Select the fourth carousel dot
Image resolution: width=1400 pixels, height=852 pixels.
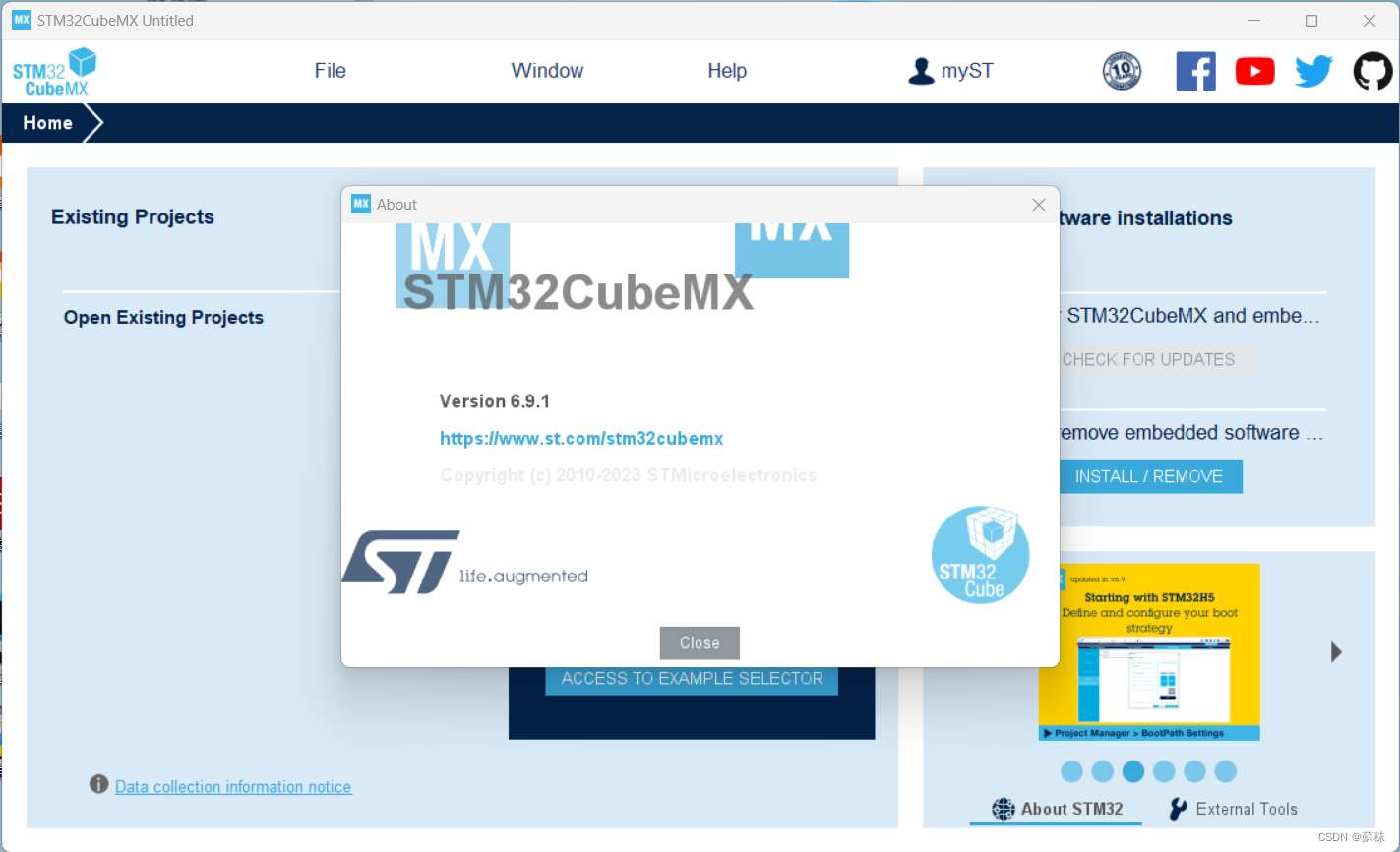coord(1164,771)
